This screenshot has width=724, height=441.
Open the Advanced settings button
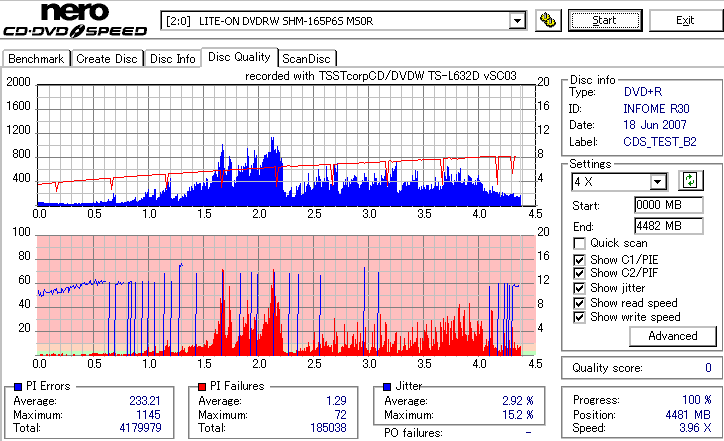pyautogui.click(x=673, y=336)
